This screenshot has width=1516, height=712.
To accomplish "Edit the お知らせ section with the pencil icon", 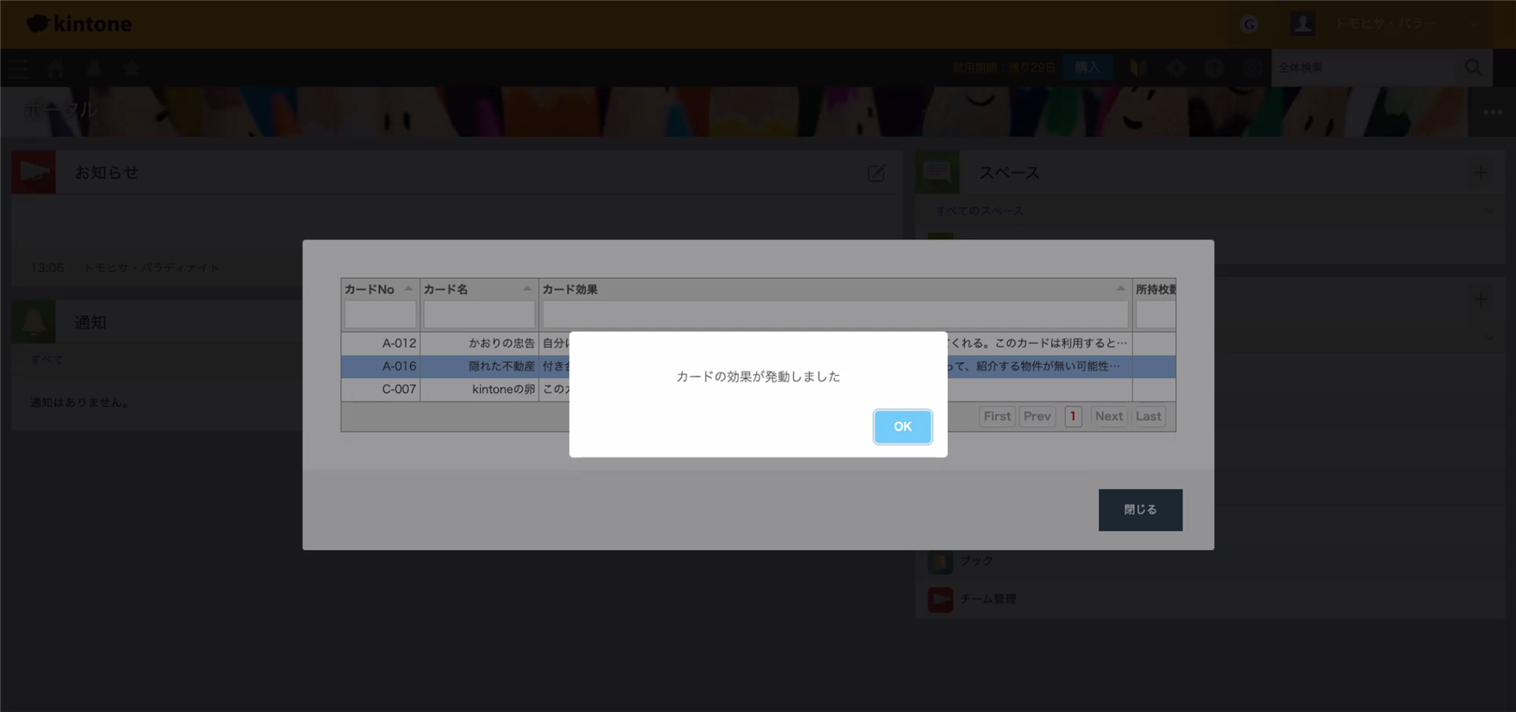I will [876, 173].
